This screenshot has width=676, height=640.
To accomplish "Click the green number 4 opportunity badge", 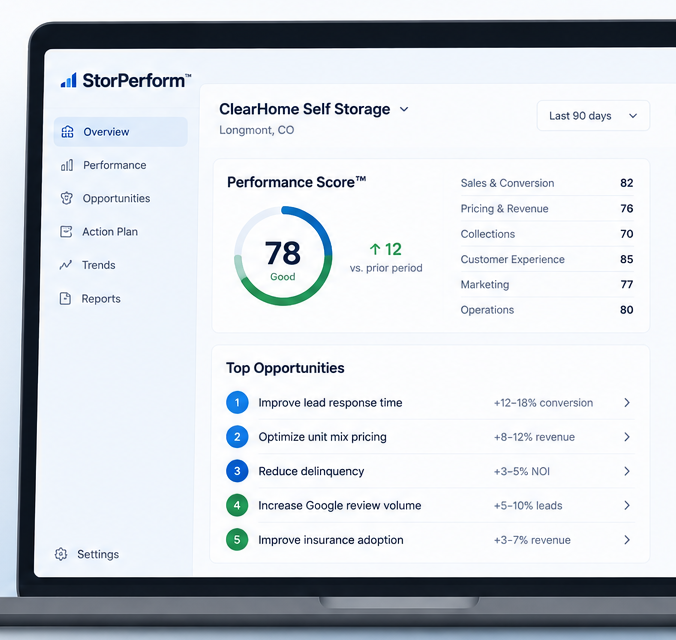I will point(237,505).
